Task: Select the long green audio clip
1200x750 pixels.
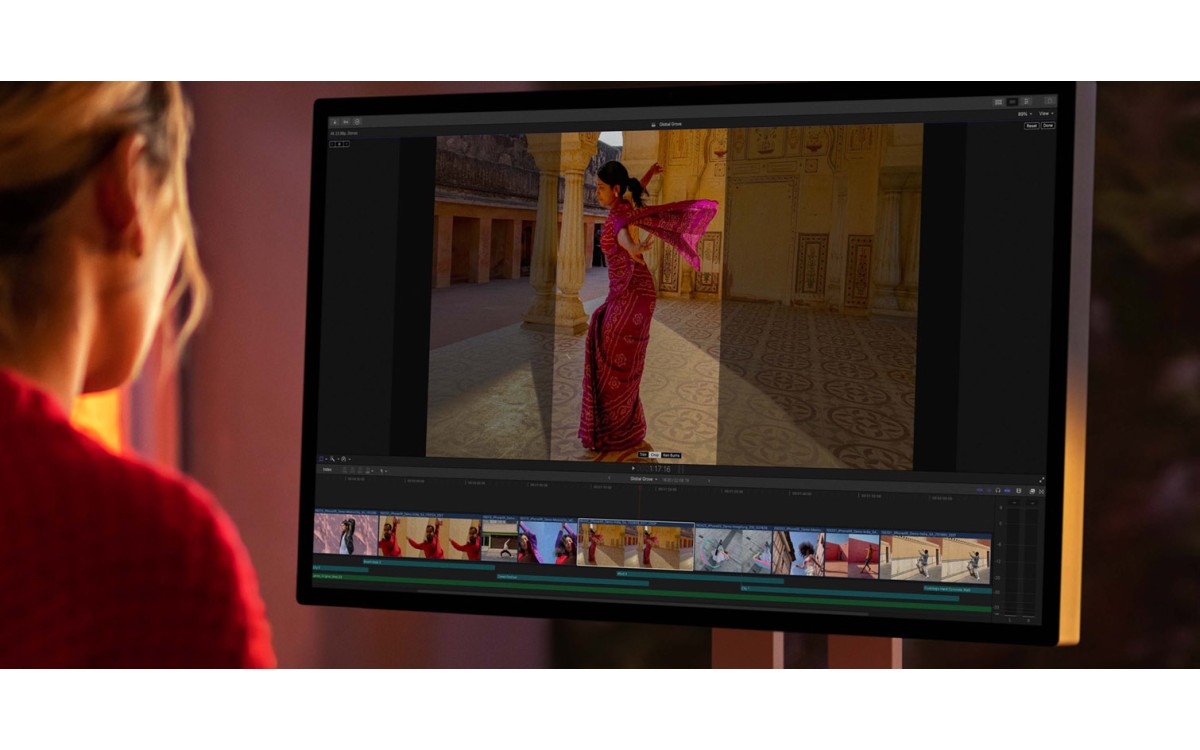Action: tap(652, 590)
